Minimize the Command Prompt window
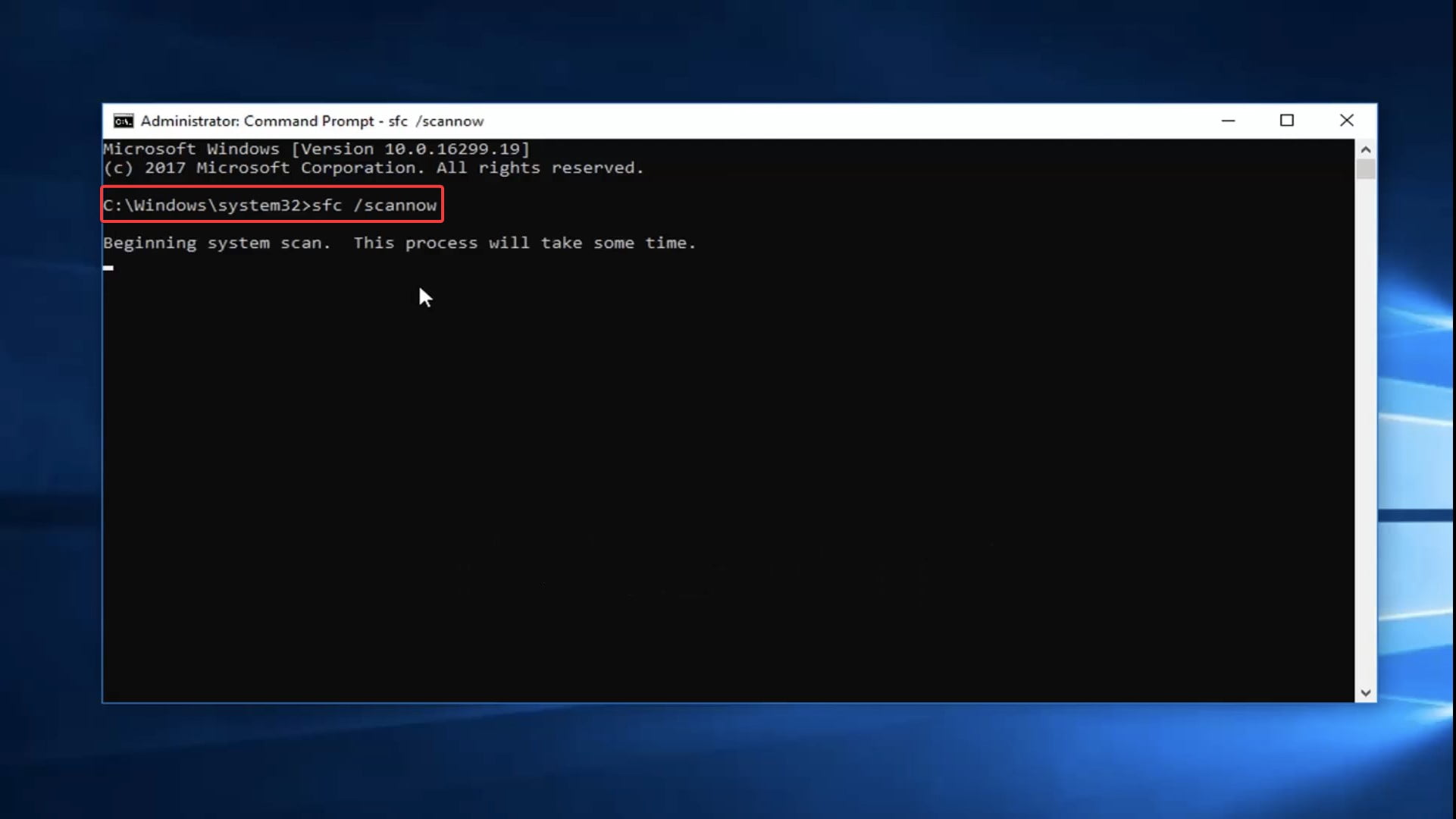Viewport: 1456px width, 819px height. [x=1228, y=121]
